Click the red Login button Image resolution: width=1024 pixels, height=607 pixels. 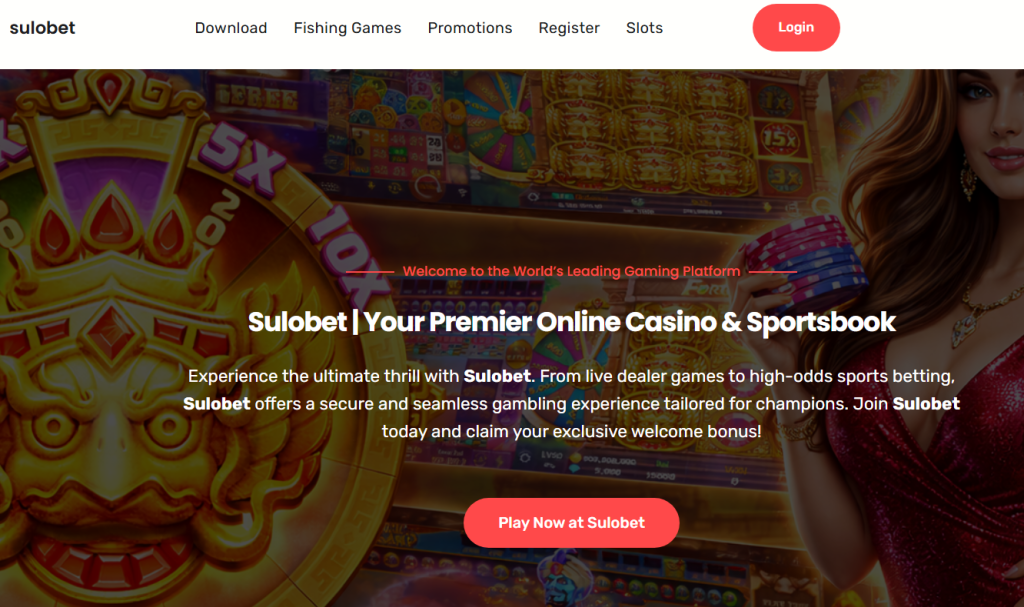click(x=796, y=27)
